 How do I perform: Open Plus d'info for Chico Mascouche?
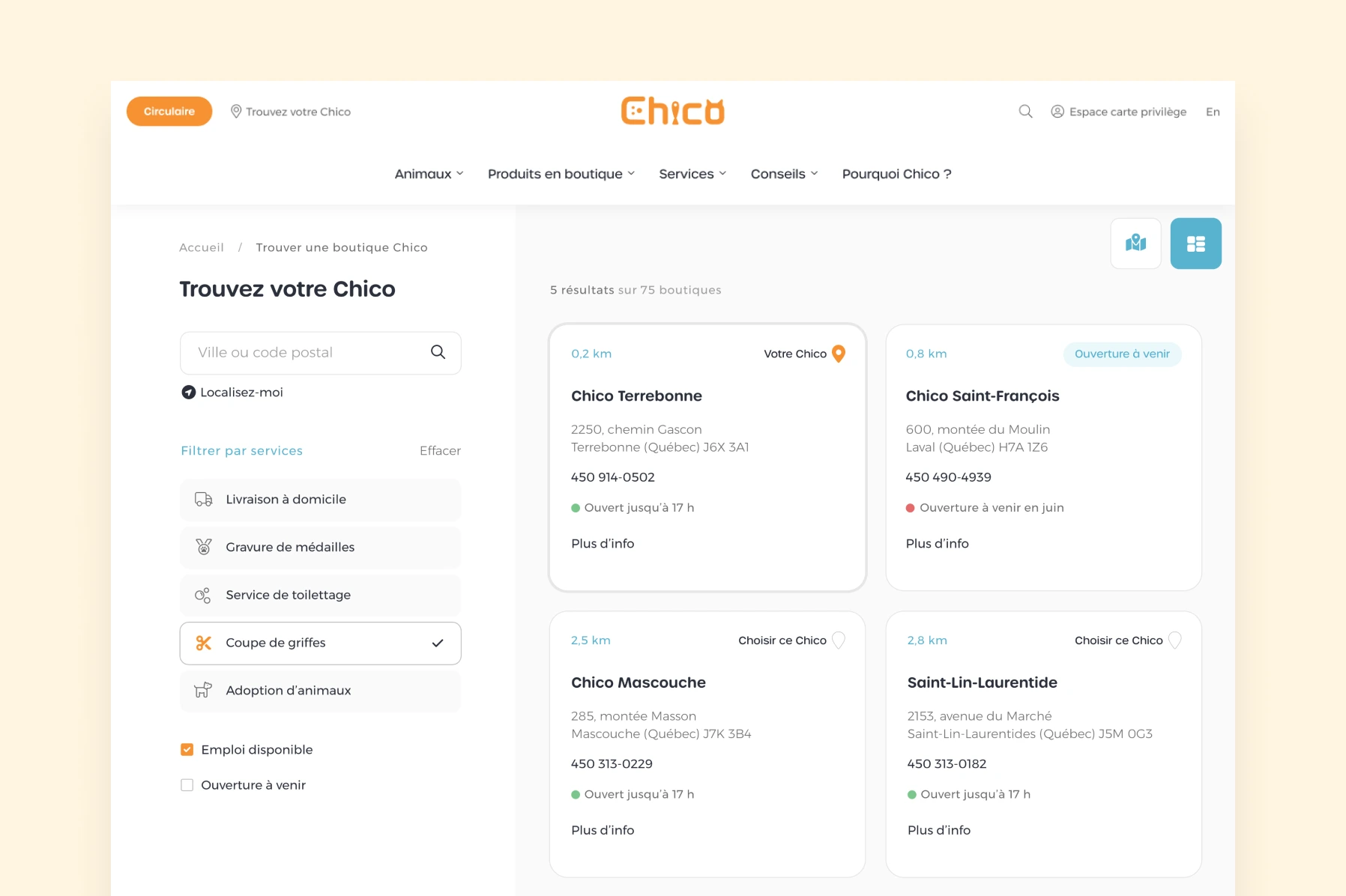[x=603, y=831]
